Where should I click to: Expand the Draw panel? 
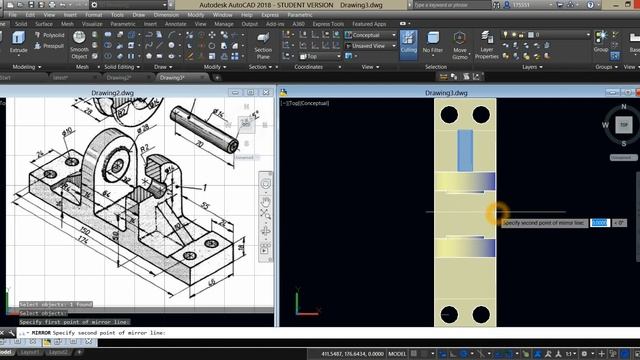[x=163, y=67]
